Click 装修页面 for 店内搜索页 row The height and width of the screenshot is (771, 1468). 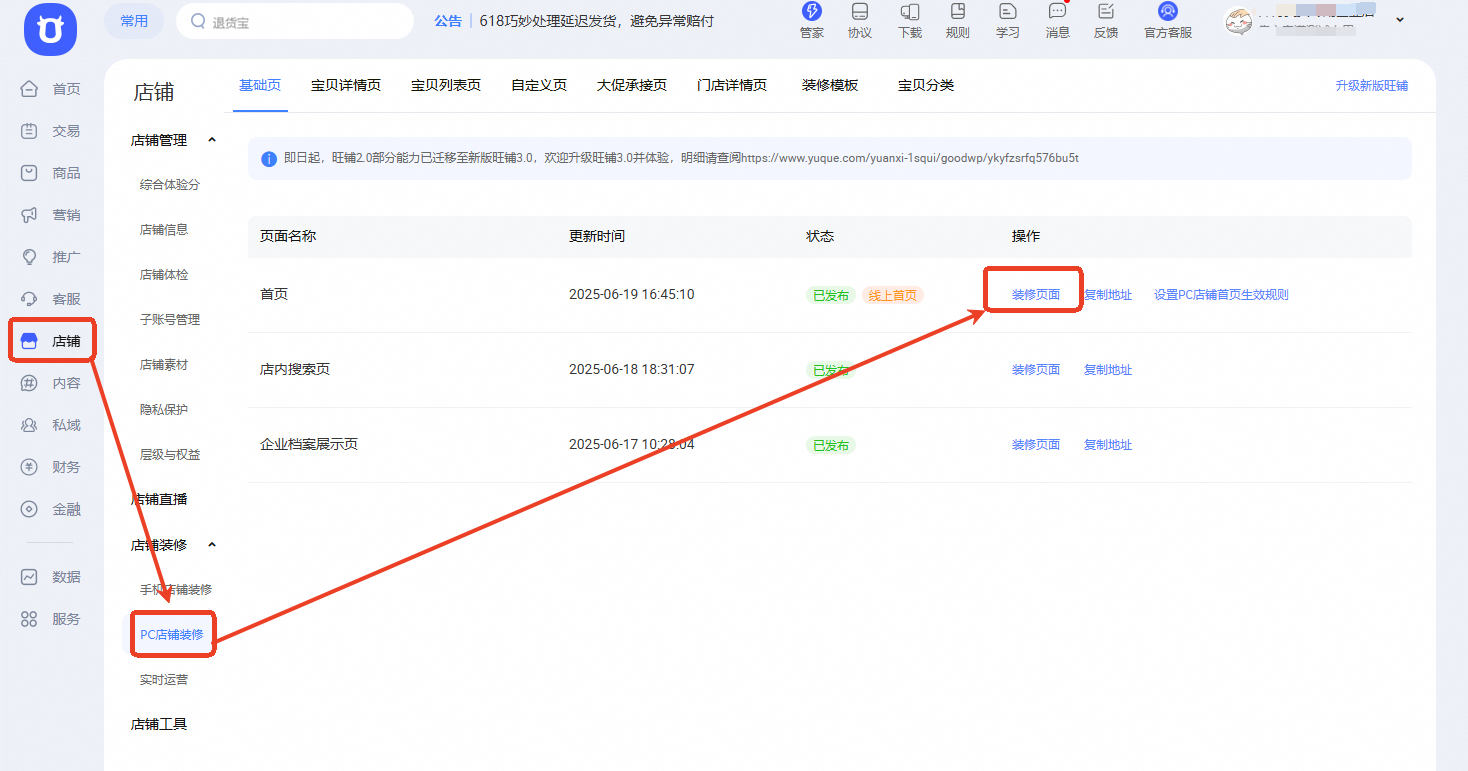[x=1036, y=370]
